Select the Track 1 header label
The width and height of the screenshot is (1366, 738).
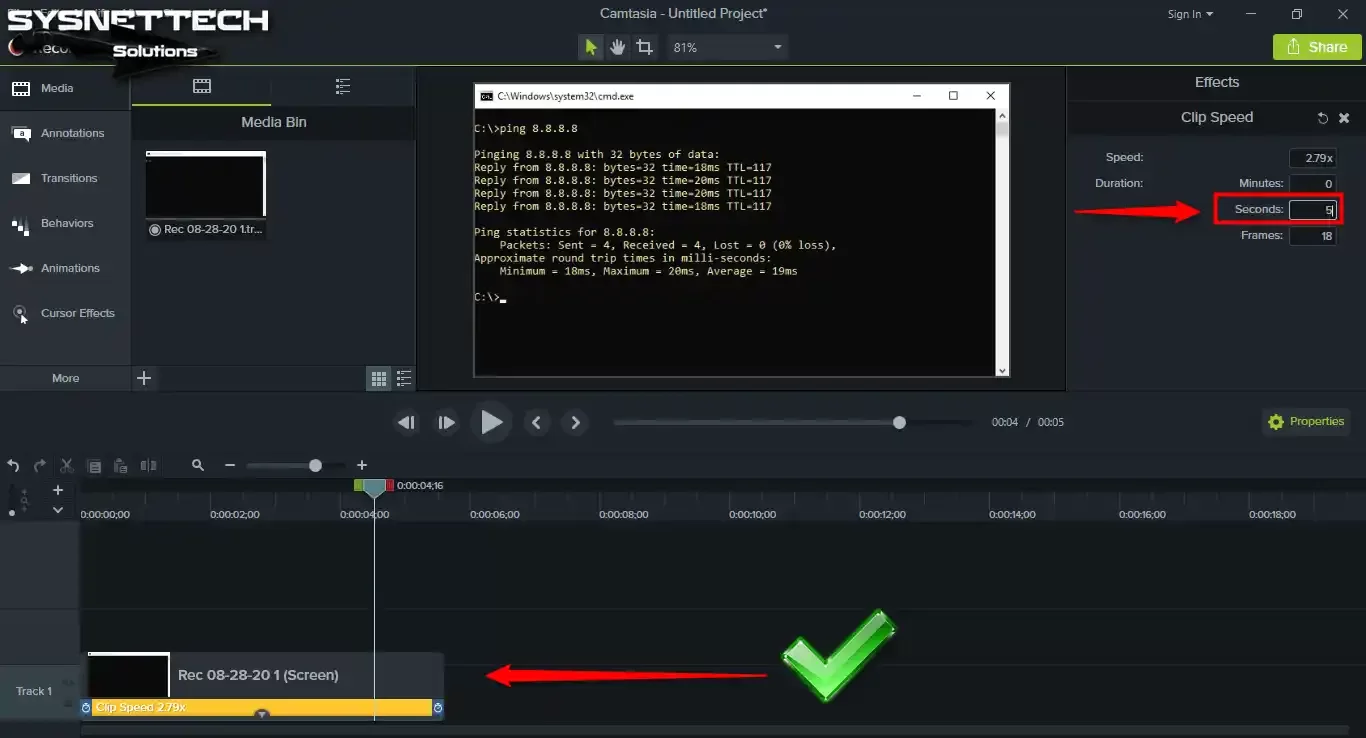[34, 692]
